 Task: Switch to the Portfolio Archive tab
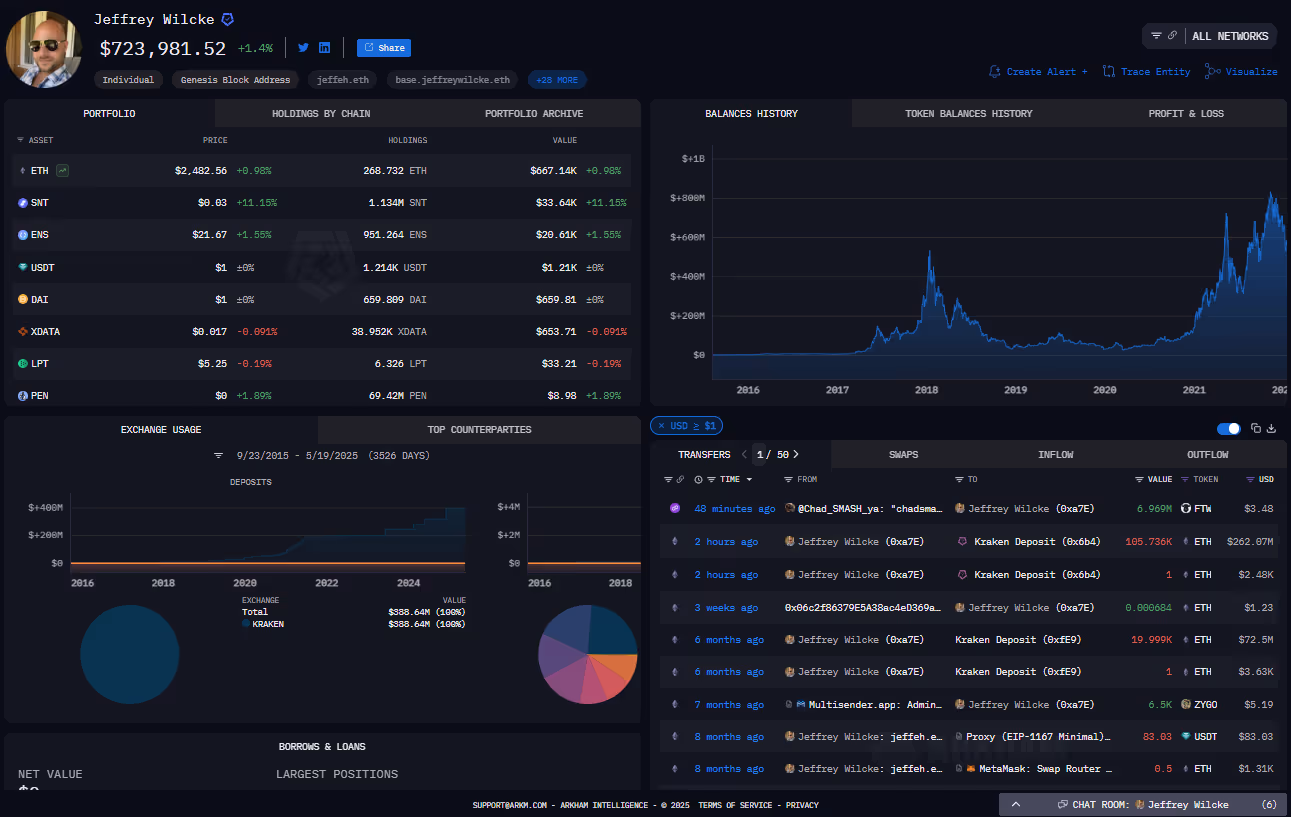point(534,113)
